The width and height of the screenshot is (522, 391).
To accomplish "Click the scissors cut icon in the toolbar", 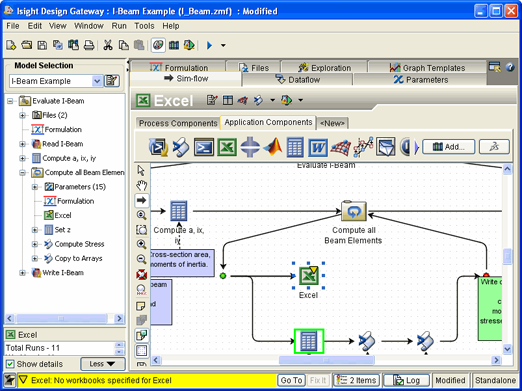I will (107, 45).
